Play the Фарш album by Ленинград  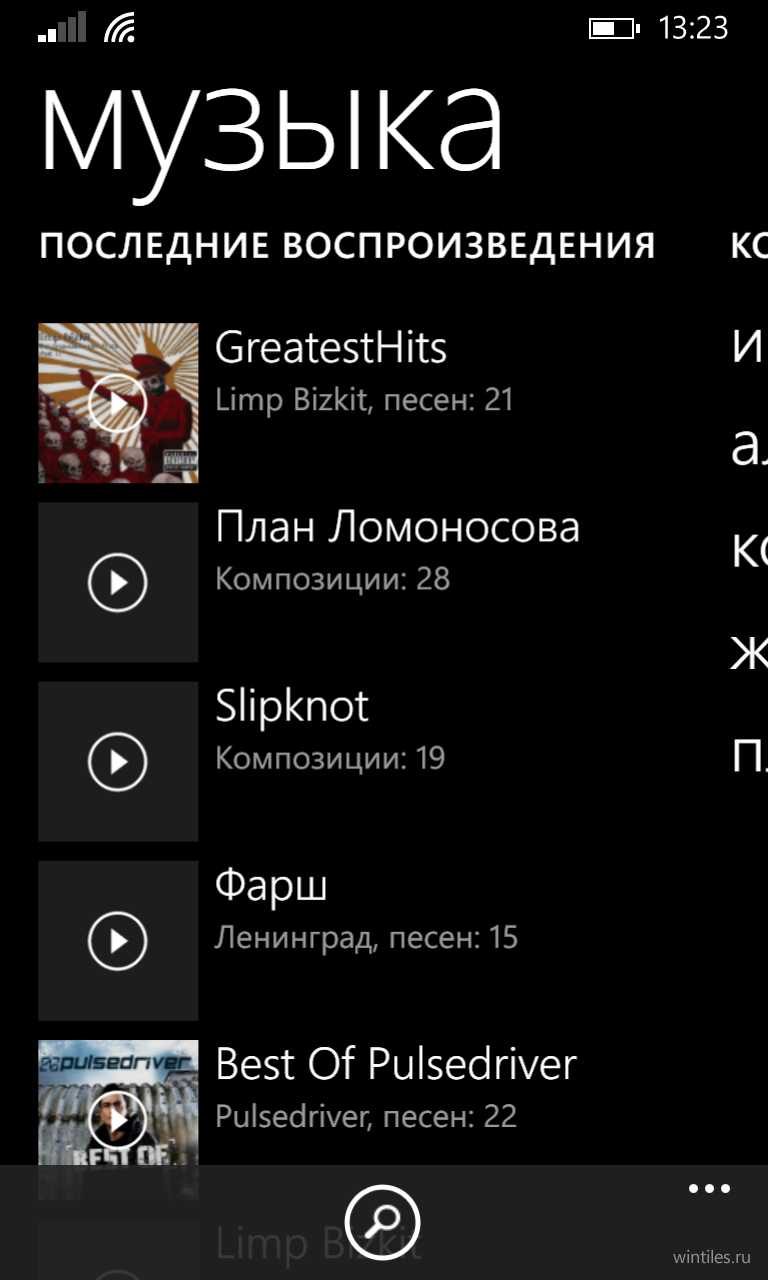[118, 941]
